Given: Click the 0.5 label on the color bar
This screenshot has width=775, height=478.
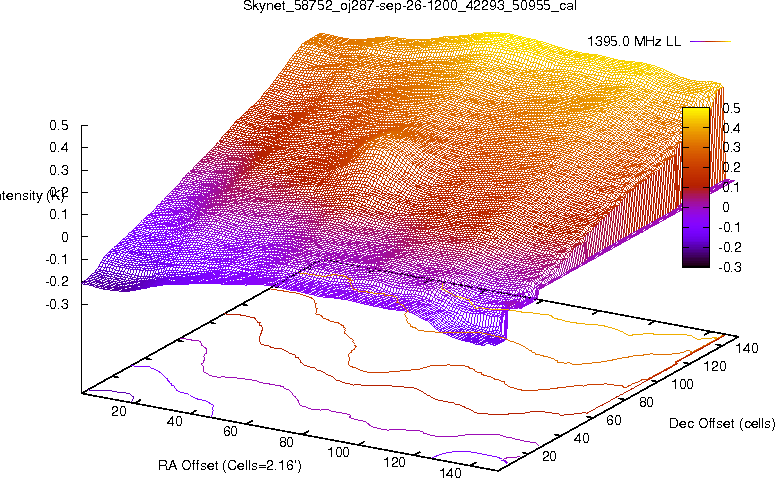Looking at the screenshot, I should tap(732, 108).
